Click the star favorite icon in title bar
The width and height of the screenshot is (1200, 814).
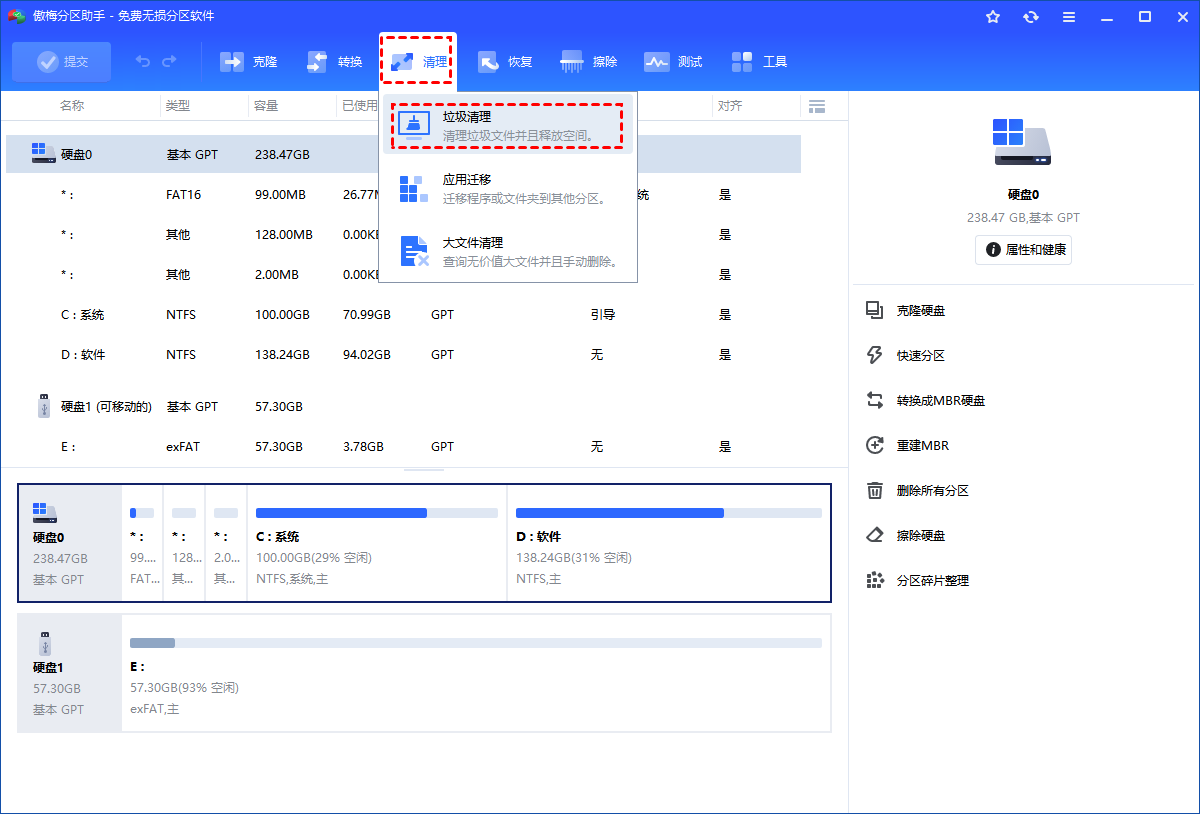[x=993, y=17]
